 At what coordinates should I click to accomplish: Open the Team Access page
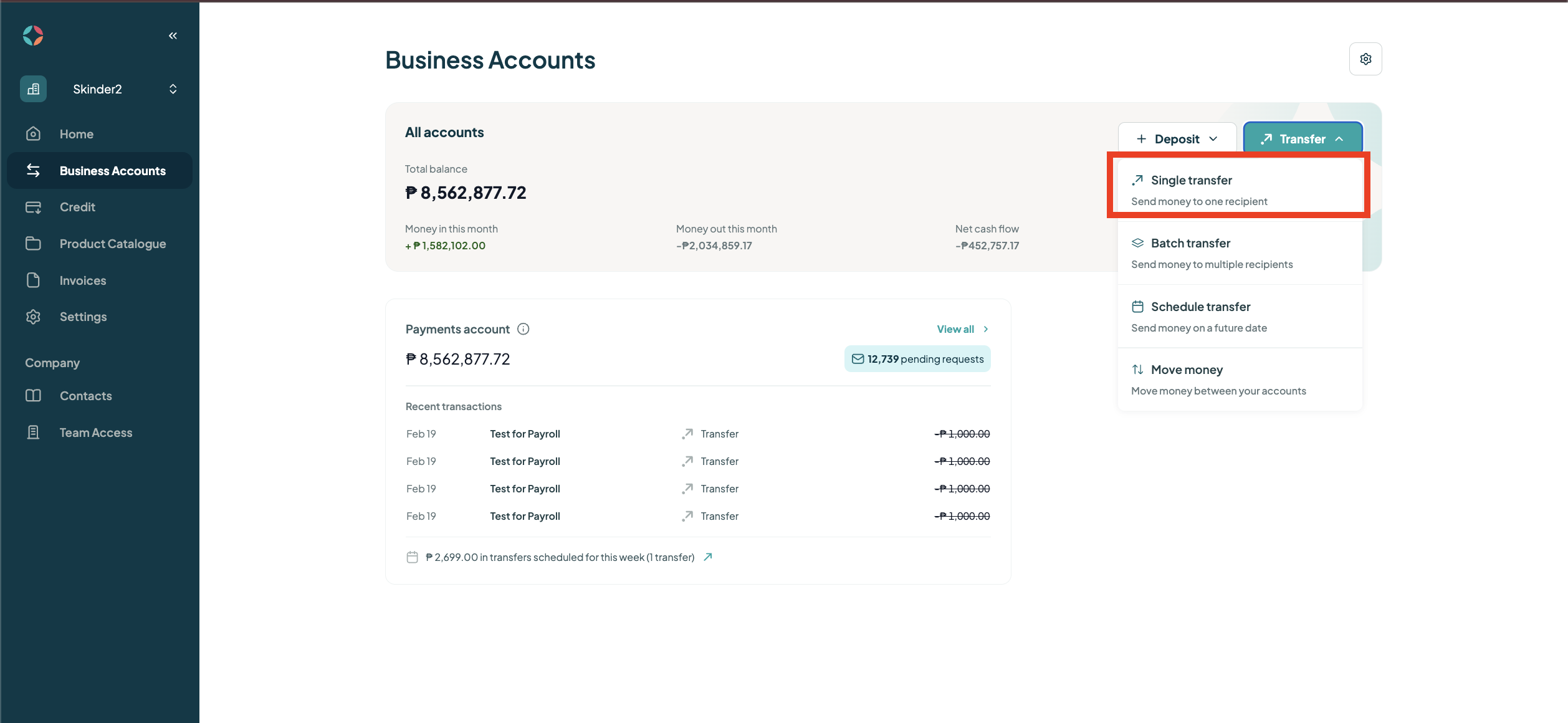tap(100, 433)
